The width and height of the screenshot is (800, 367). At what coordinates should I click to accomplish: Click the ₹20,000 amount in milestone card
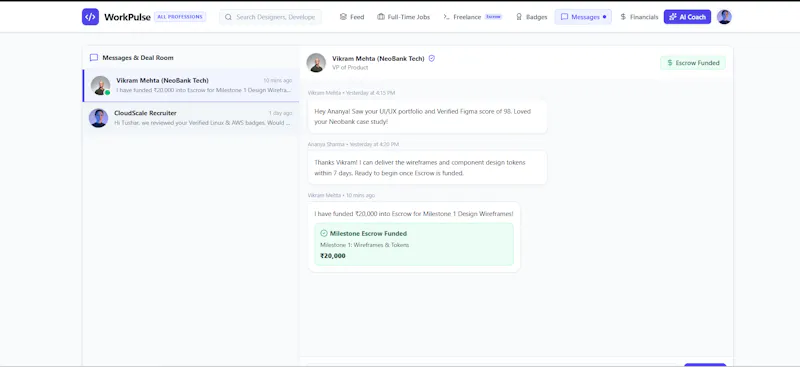pos(333,256)
